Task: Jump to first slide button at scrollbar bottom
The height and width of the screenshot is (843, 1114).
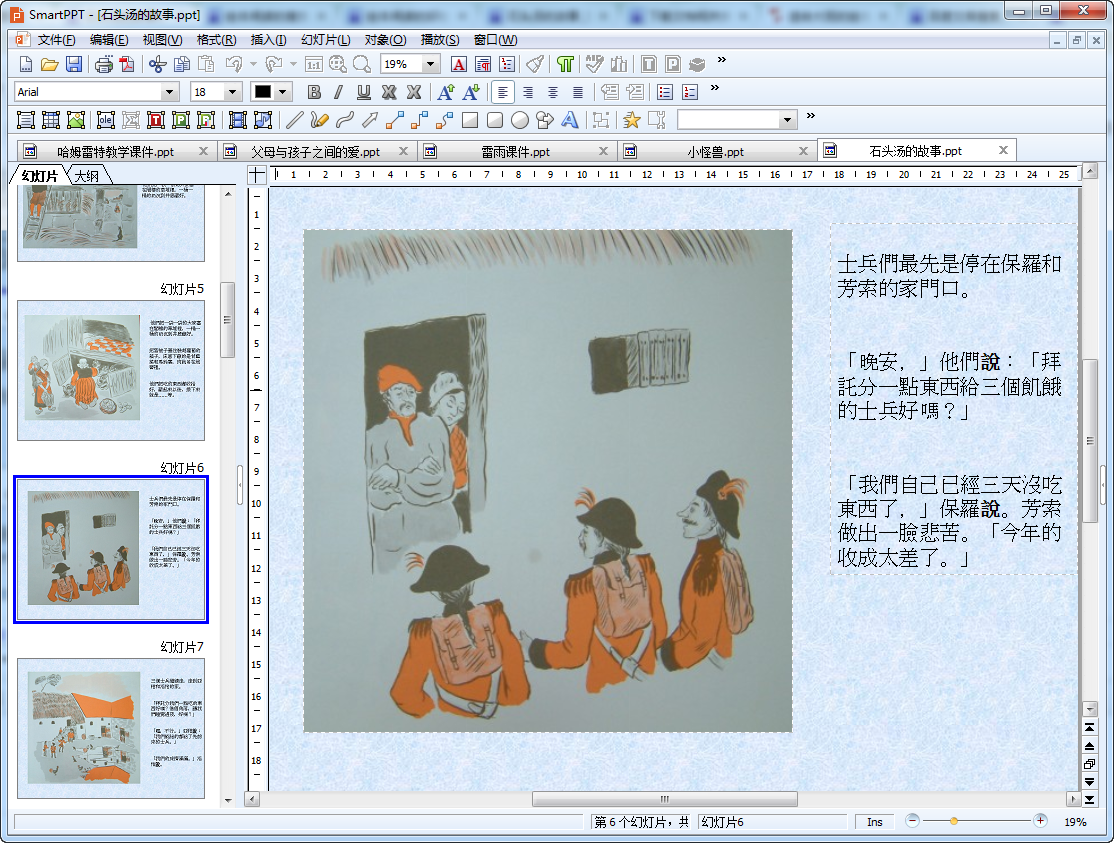Action: 1089,727
